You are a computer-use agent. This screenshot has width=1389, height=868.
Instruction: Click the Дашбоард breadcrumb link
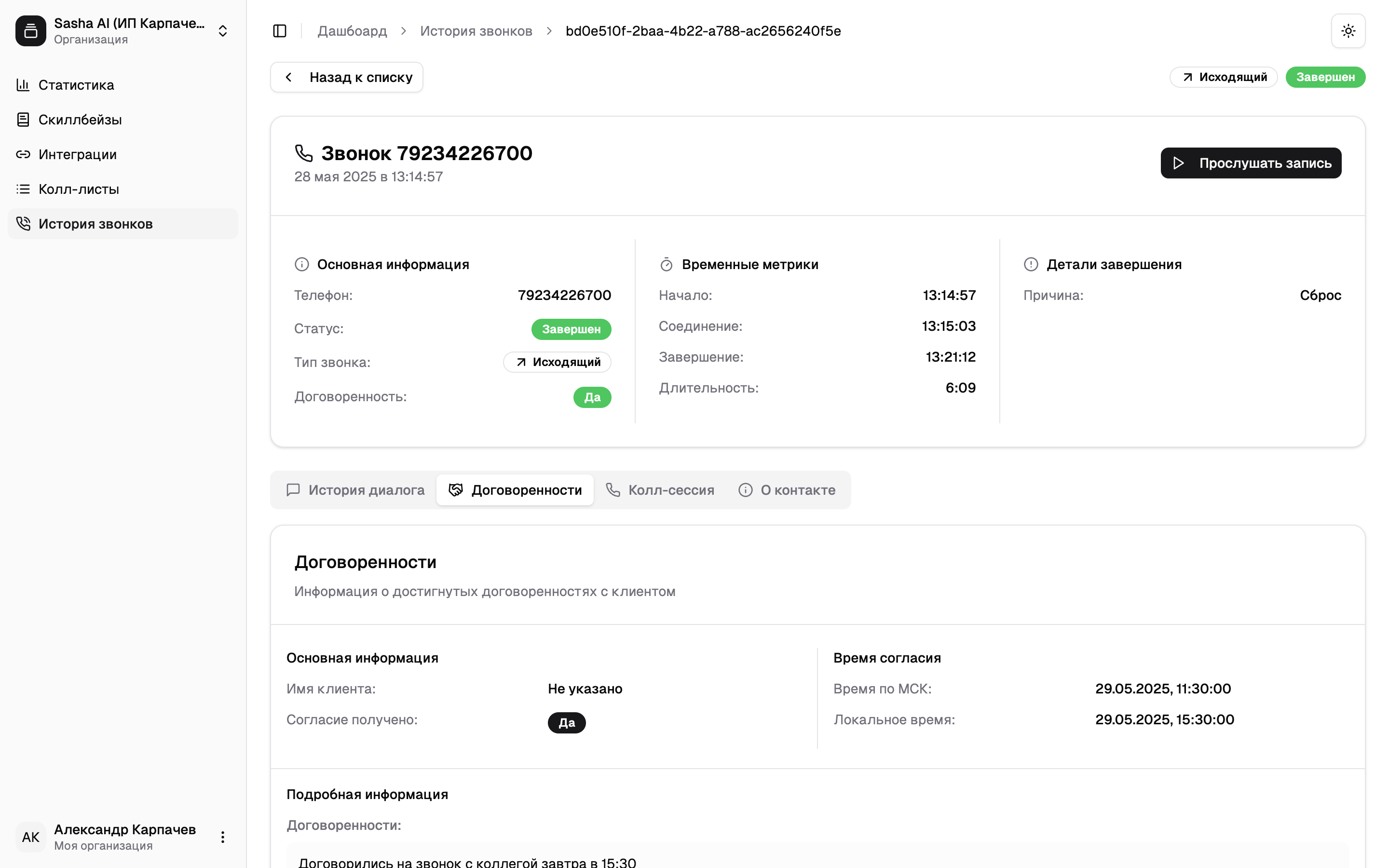point(352,31)
